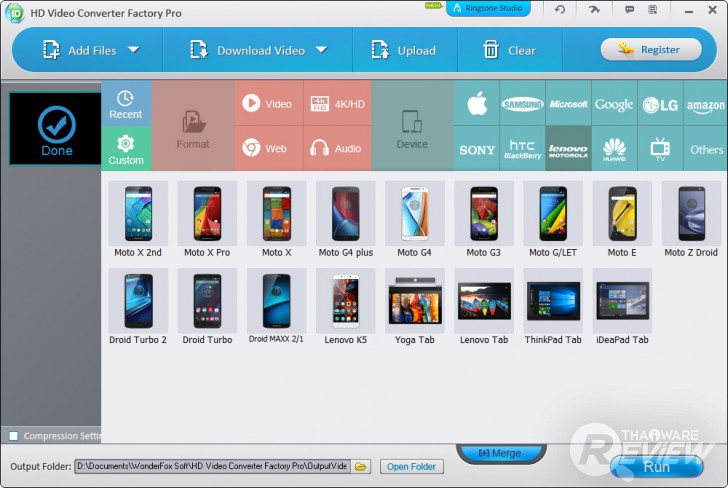Select the Moto G4 plus profile
Viewport: 728px width, 488px height.
coord(345,220)
